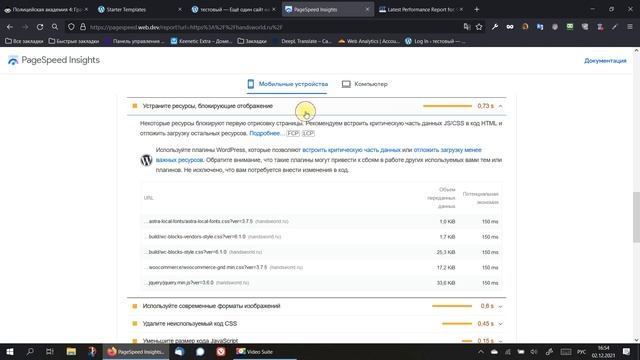Click the computer monitor icon in the device tabs
Viewport: 640px width, 360px height.
tap(346, 84)
